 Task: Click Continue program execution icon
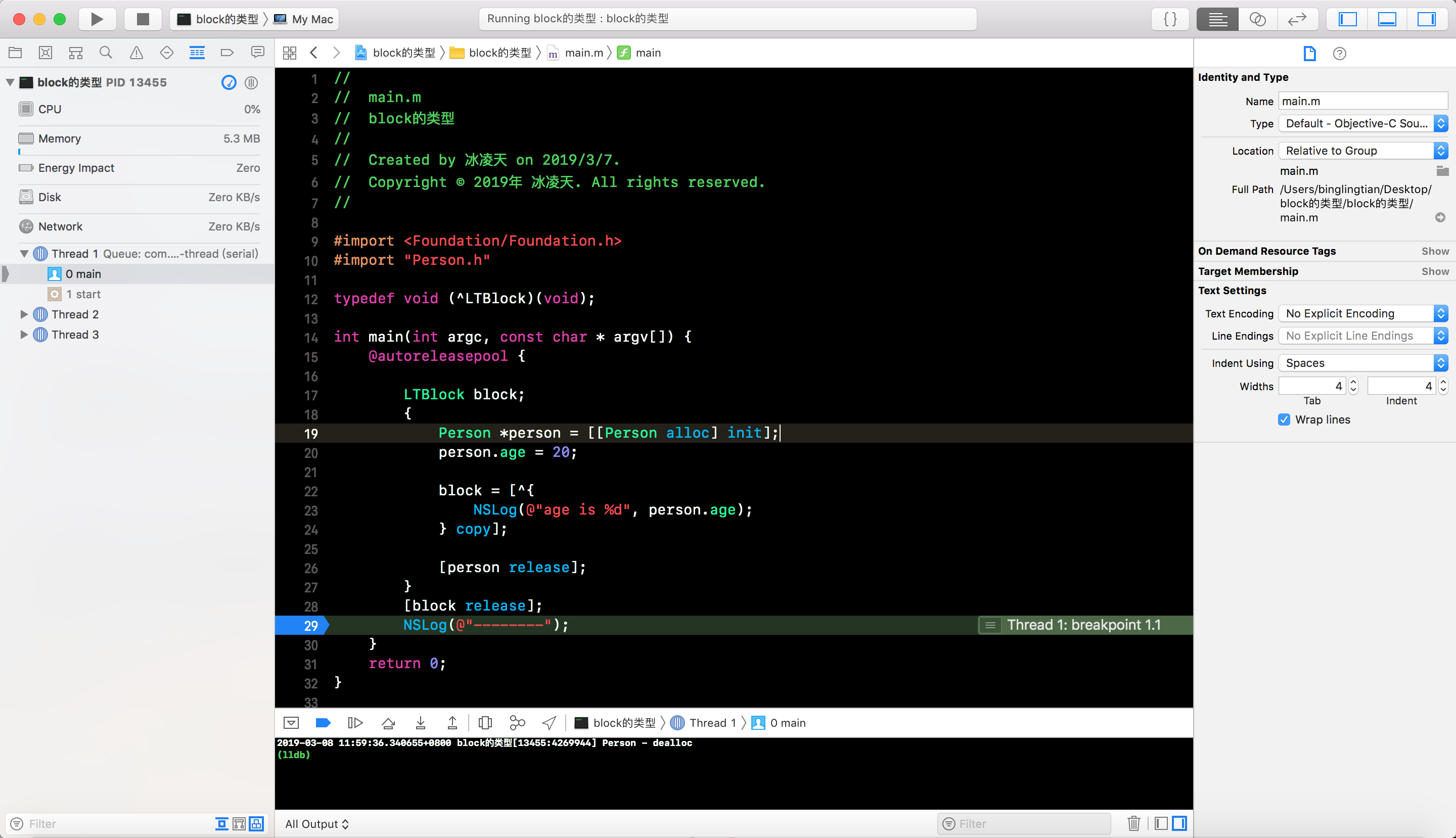coord(355,723)
